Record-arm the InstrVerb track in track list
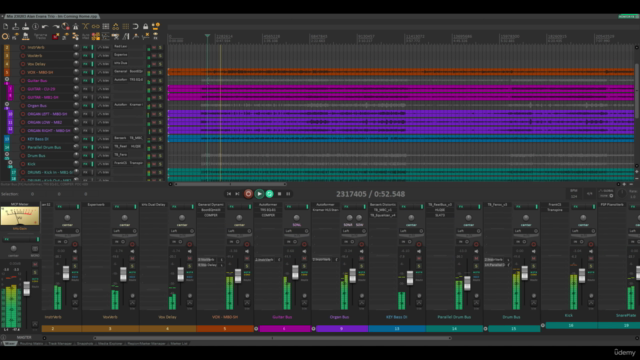This screenshot has height=360, width=640. (x=23, y=47)
